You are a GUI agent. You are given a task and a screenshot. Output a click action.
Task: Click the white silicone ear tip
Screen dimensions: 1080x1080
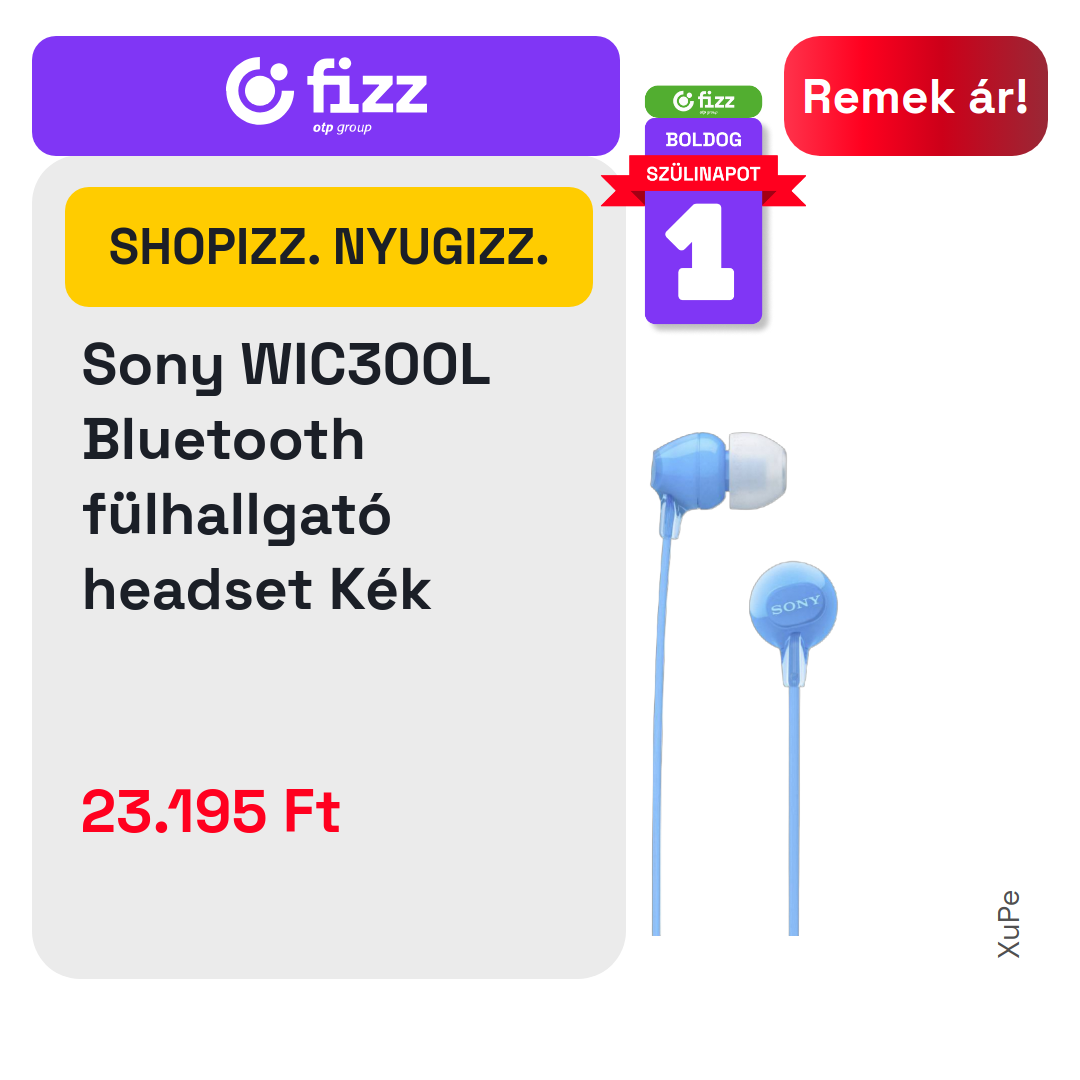click(757, 470)
